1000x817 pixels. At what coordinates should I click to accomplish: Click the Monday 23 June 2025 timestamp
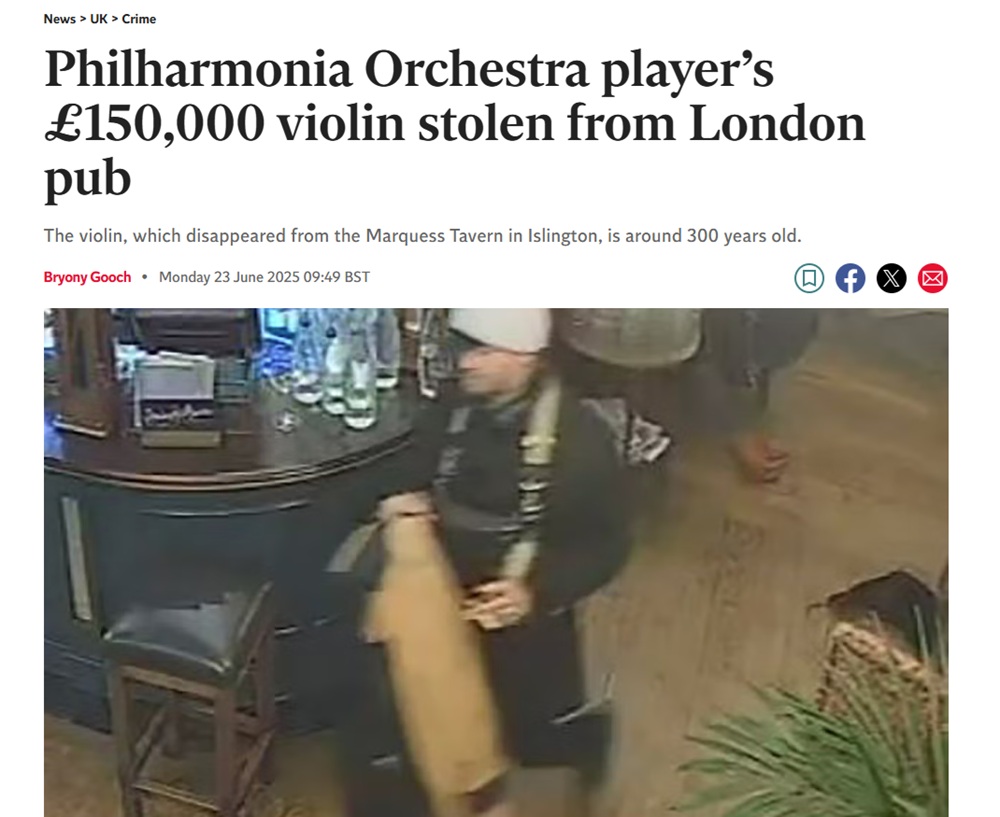[264, 277]
